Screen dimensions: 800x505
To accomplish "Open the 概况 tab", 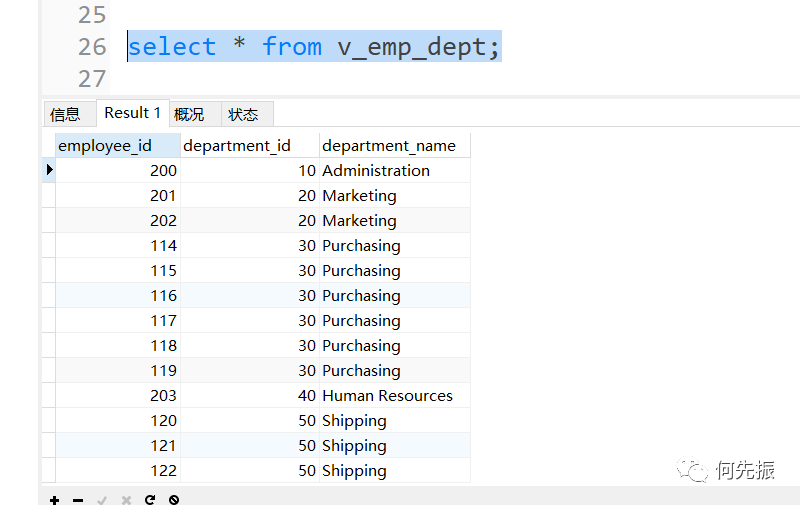I will click(x=189, y=114).
